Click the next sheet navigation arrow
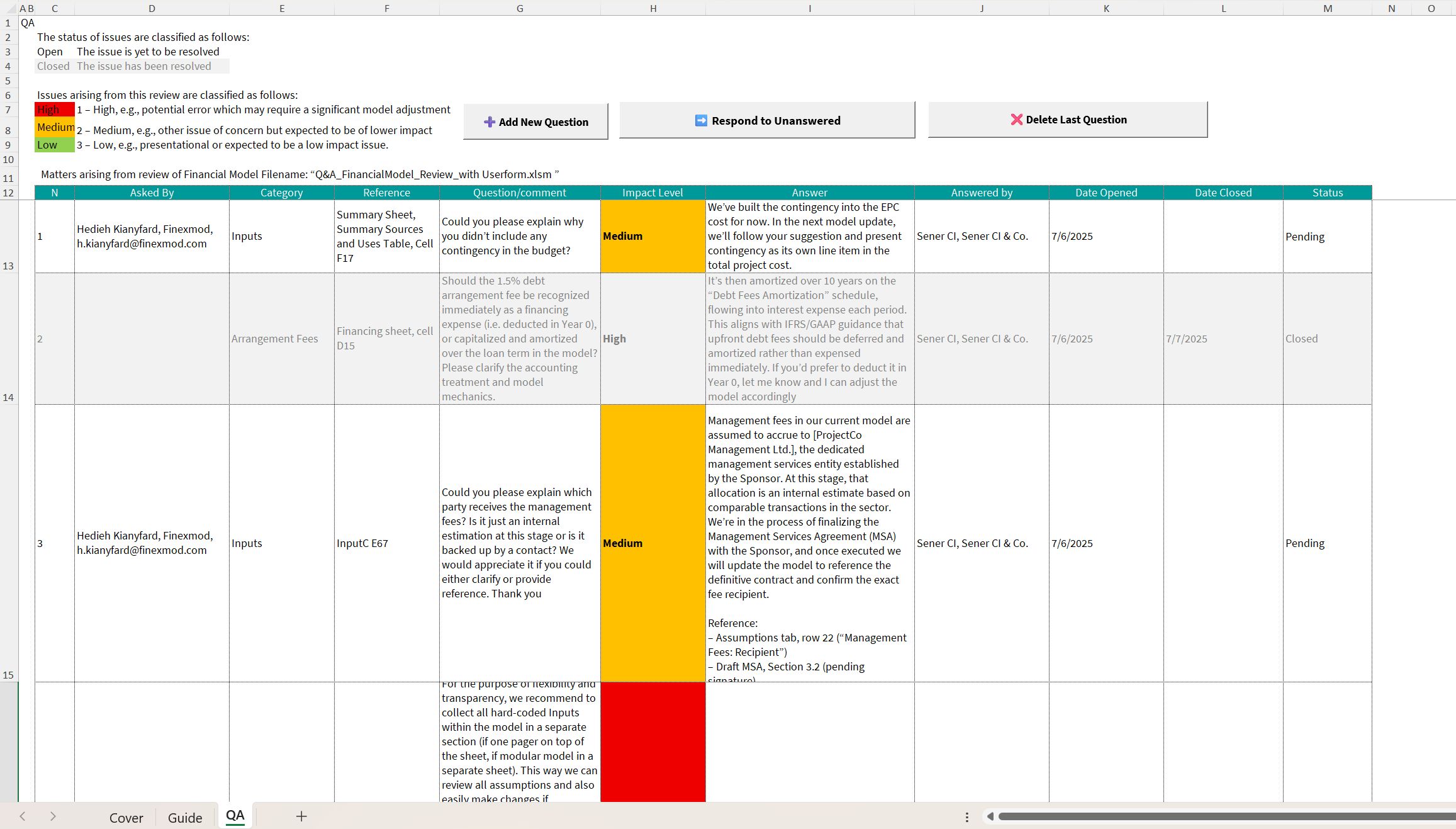 (x=53, y=816)
